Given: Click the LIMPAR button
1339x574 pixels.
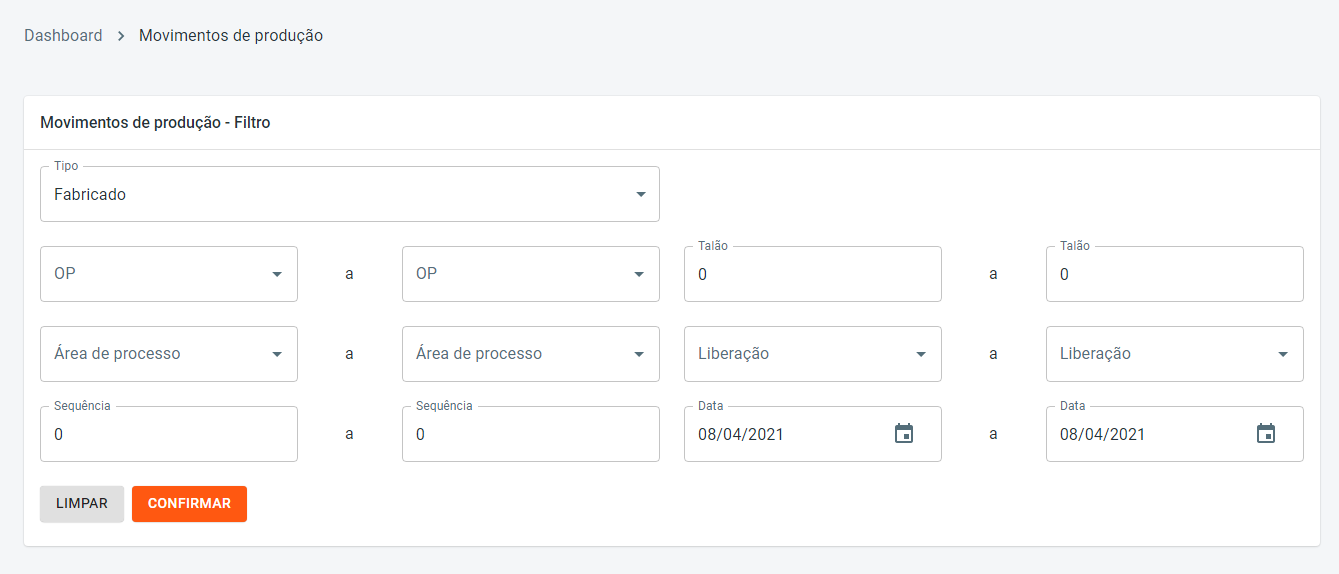Looking at the screenshot, I should (82, 504).
